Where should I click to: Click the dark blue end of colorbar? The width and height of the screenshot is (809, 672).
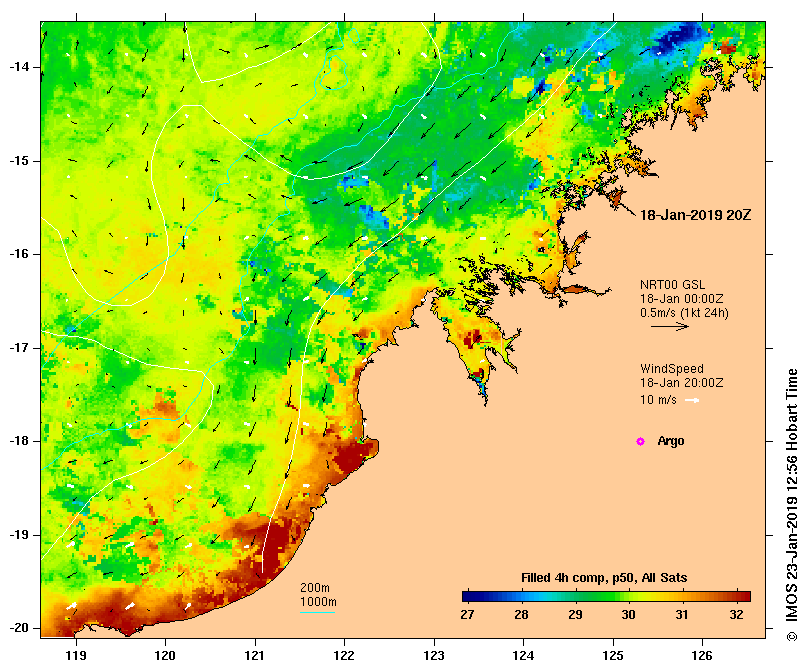click(466, 597)
